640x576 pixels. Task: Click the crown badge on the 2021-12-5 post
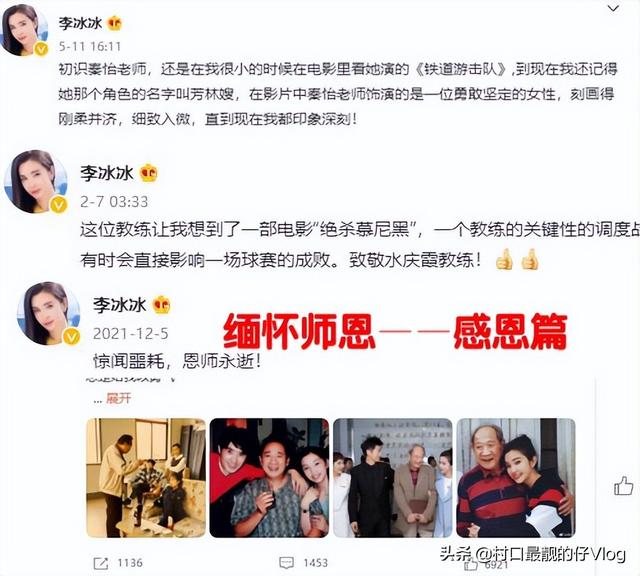tap(161, 305)
